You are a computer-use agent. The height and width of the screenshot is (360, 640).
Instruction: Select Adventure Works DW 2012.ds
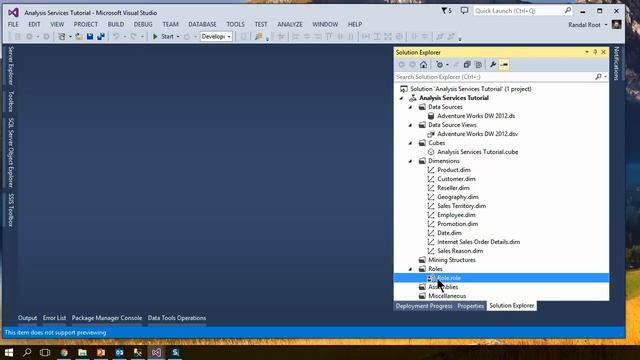point(476,116)
